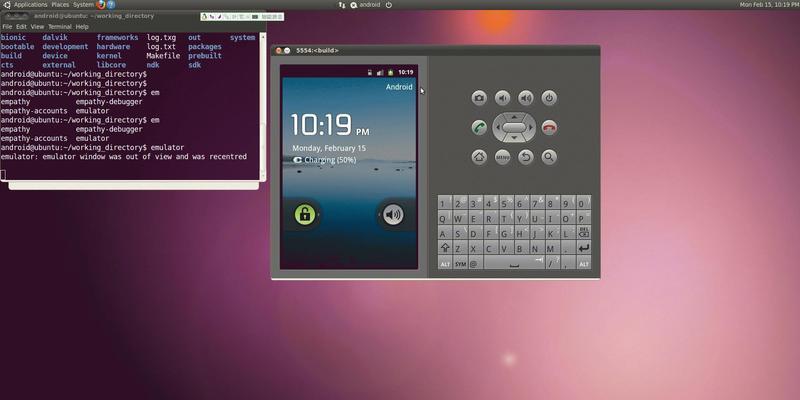Click the D-pad up arrow

click(514, 116)
